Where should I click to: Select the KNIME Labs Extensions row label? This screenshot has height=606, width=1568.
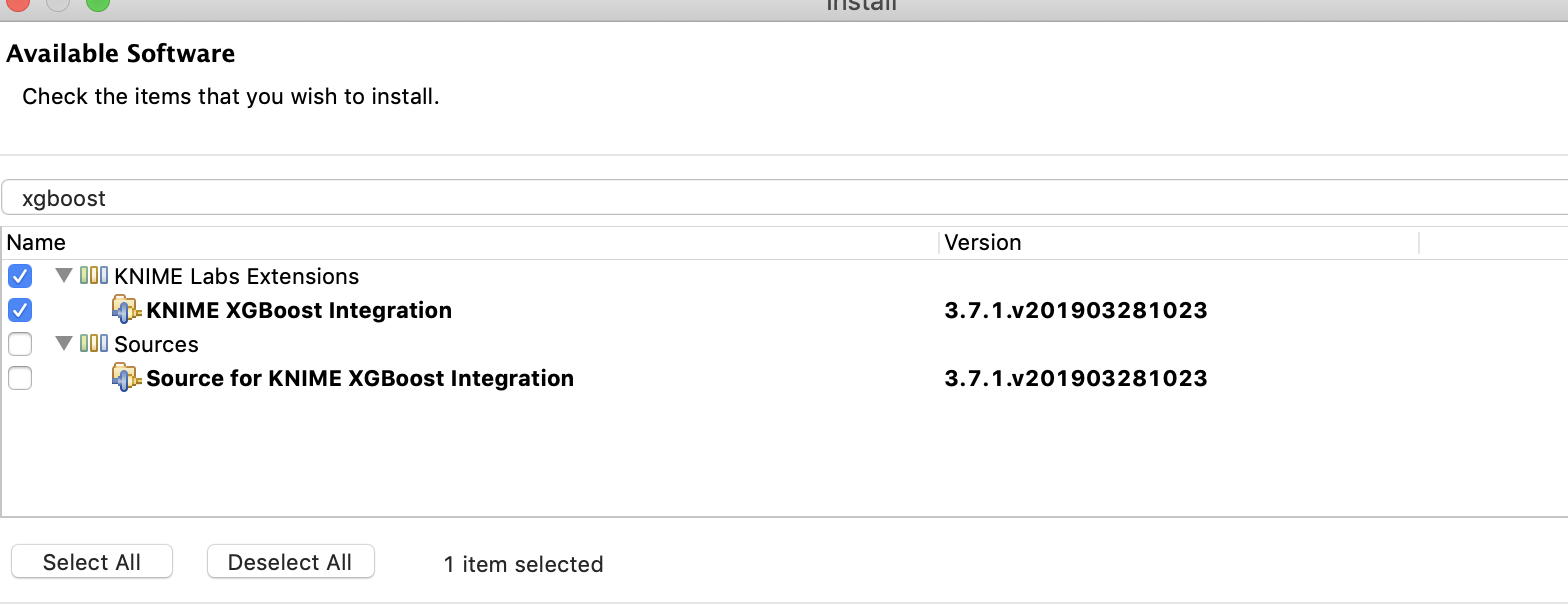tap(237, 276)
